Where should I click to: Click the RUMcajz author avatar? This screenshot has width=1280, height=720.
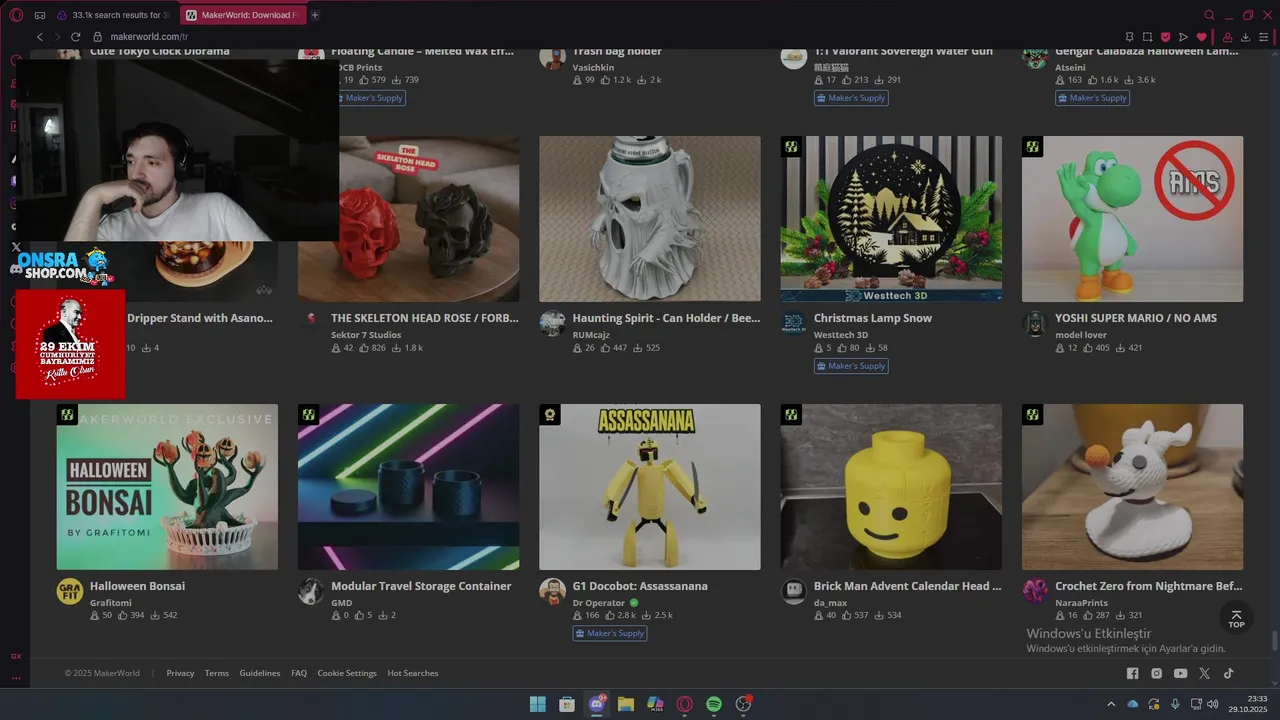click(x=552, y=323)
